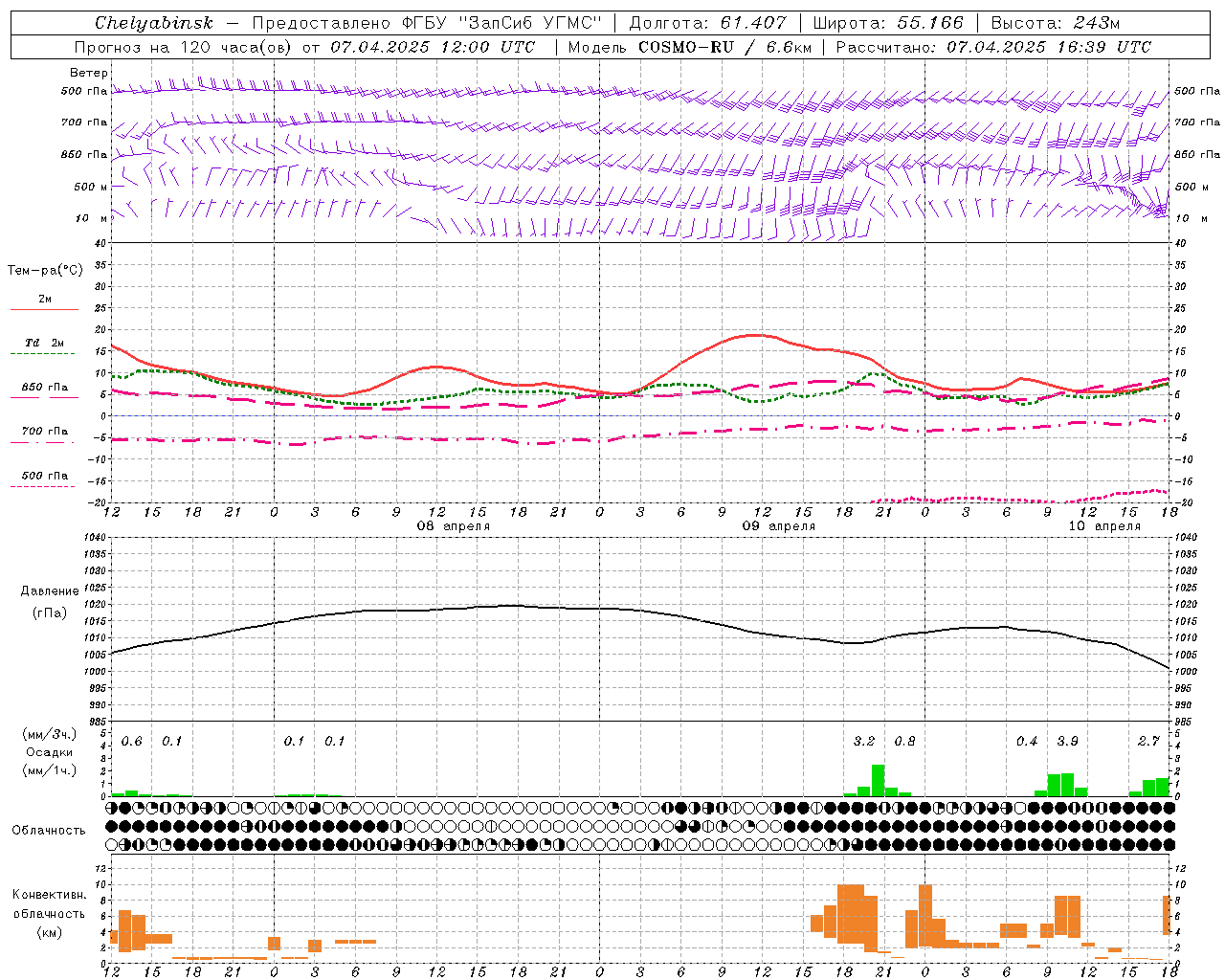The height and width of the screenshot is (980, 1225).
Task: Click the '0.6' precipitation total
Action: [132, 742]
